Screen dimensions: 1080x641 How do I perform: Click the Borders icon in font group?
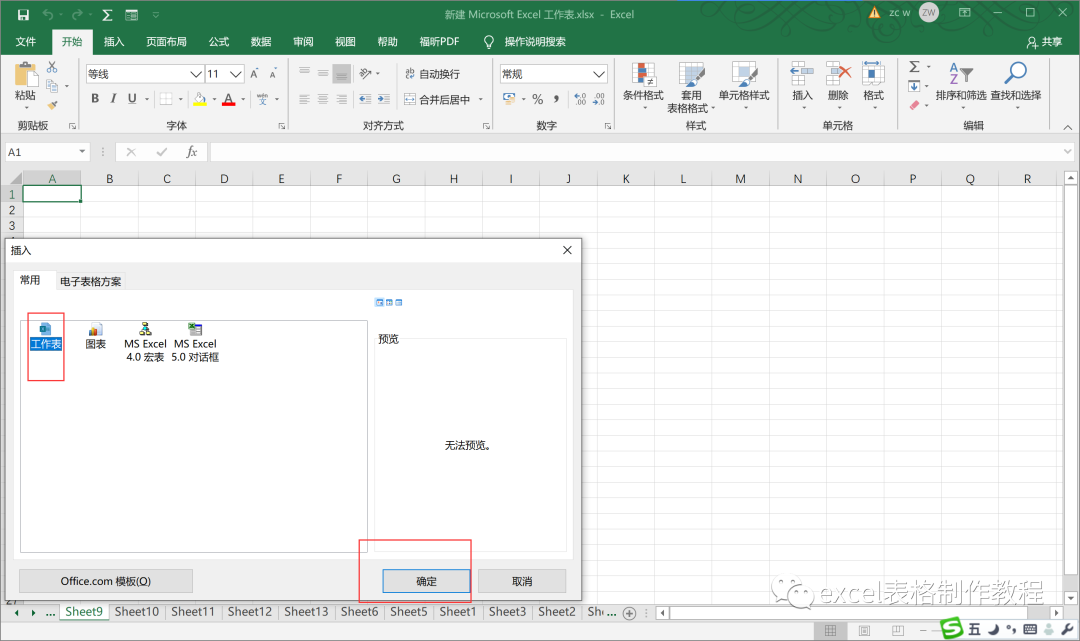(166, 99)
